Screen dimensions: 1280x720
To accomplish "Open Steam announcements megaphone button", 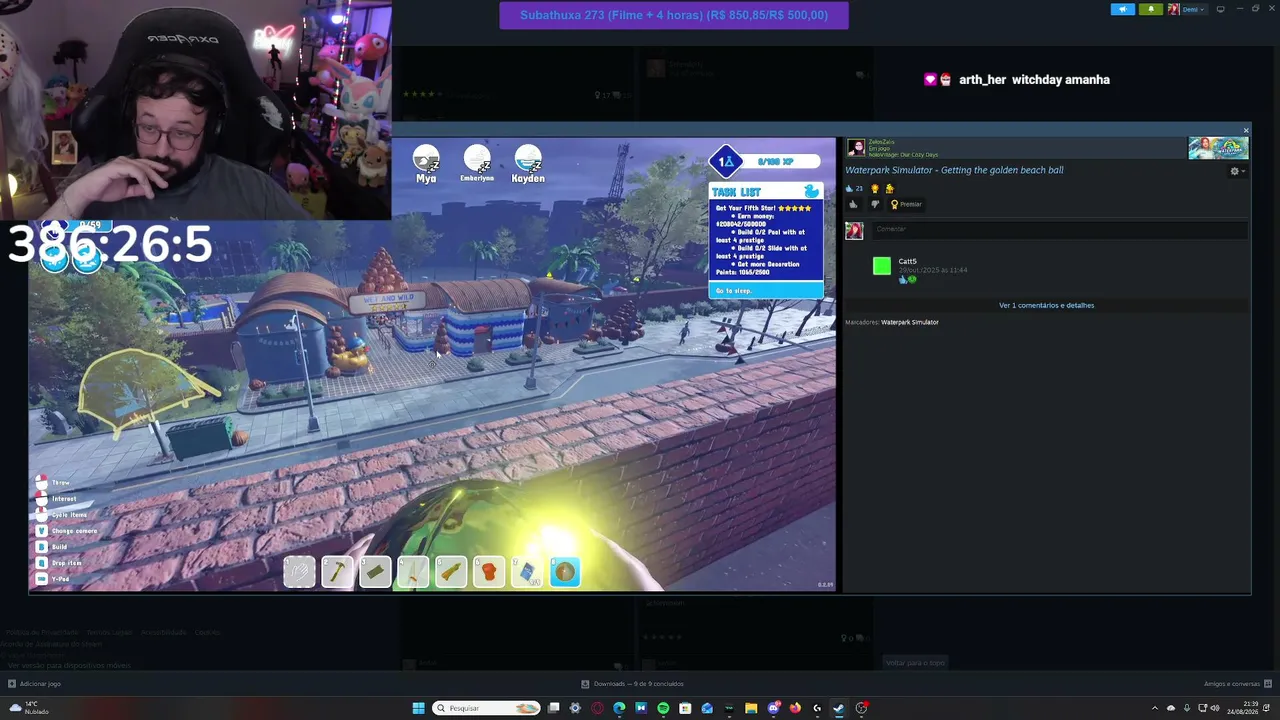I will [1123, 9].
